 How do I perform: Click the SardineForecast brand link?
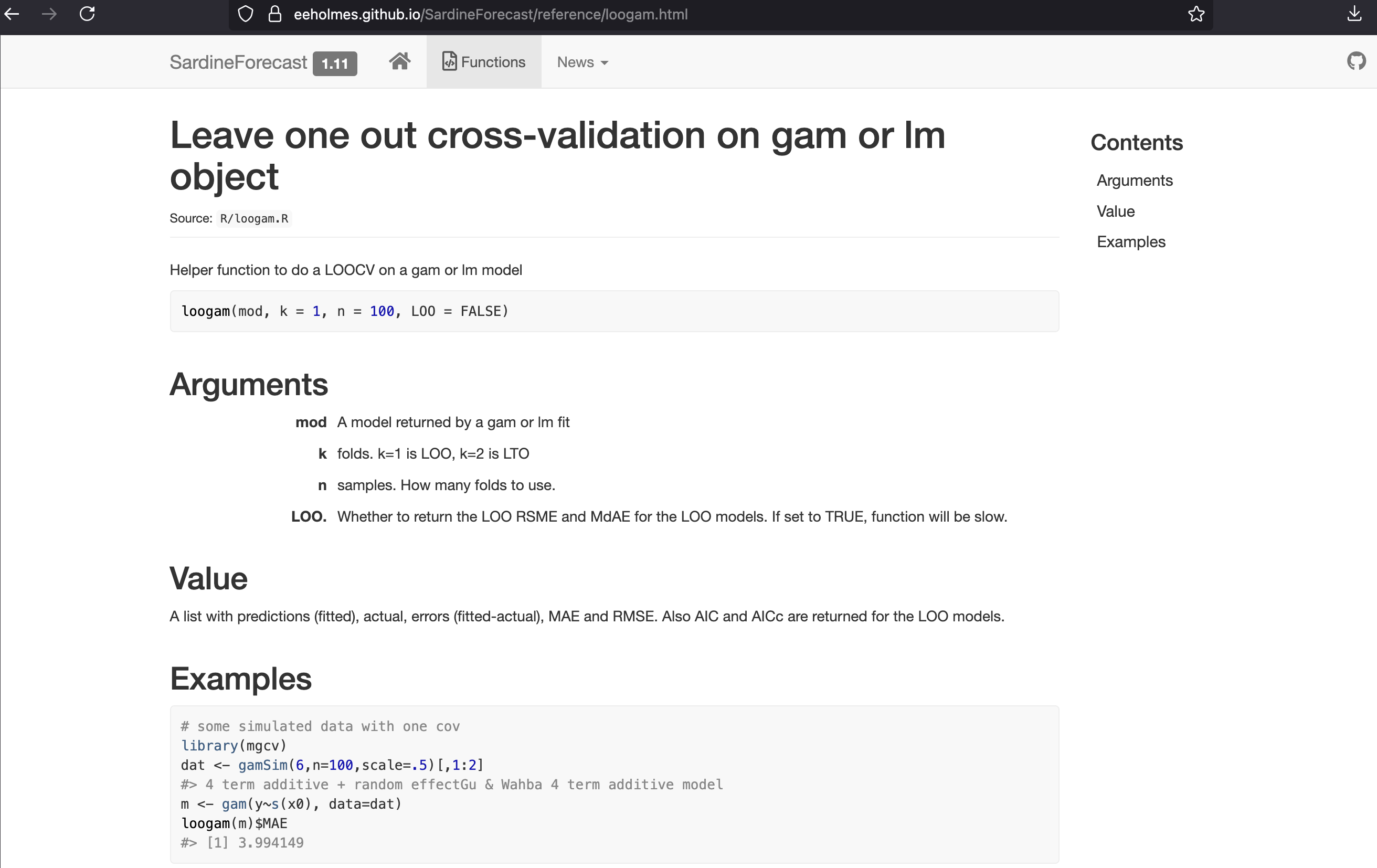pyautogui.click(x=238, y=62)
